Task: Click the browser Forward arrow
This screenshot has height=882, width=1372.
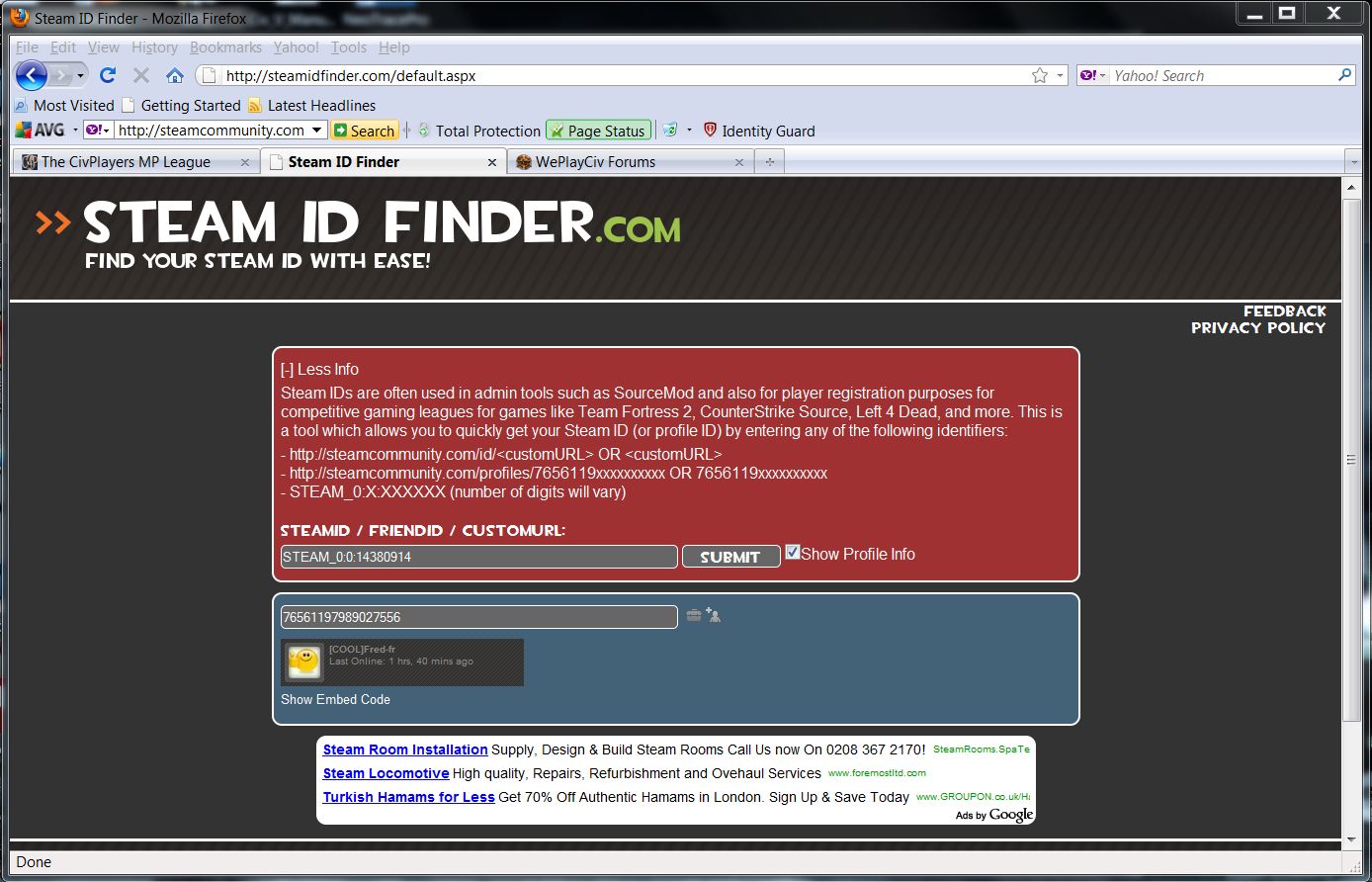Action: coord(61,75)
